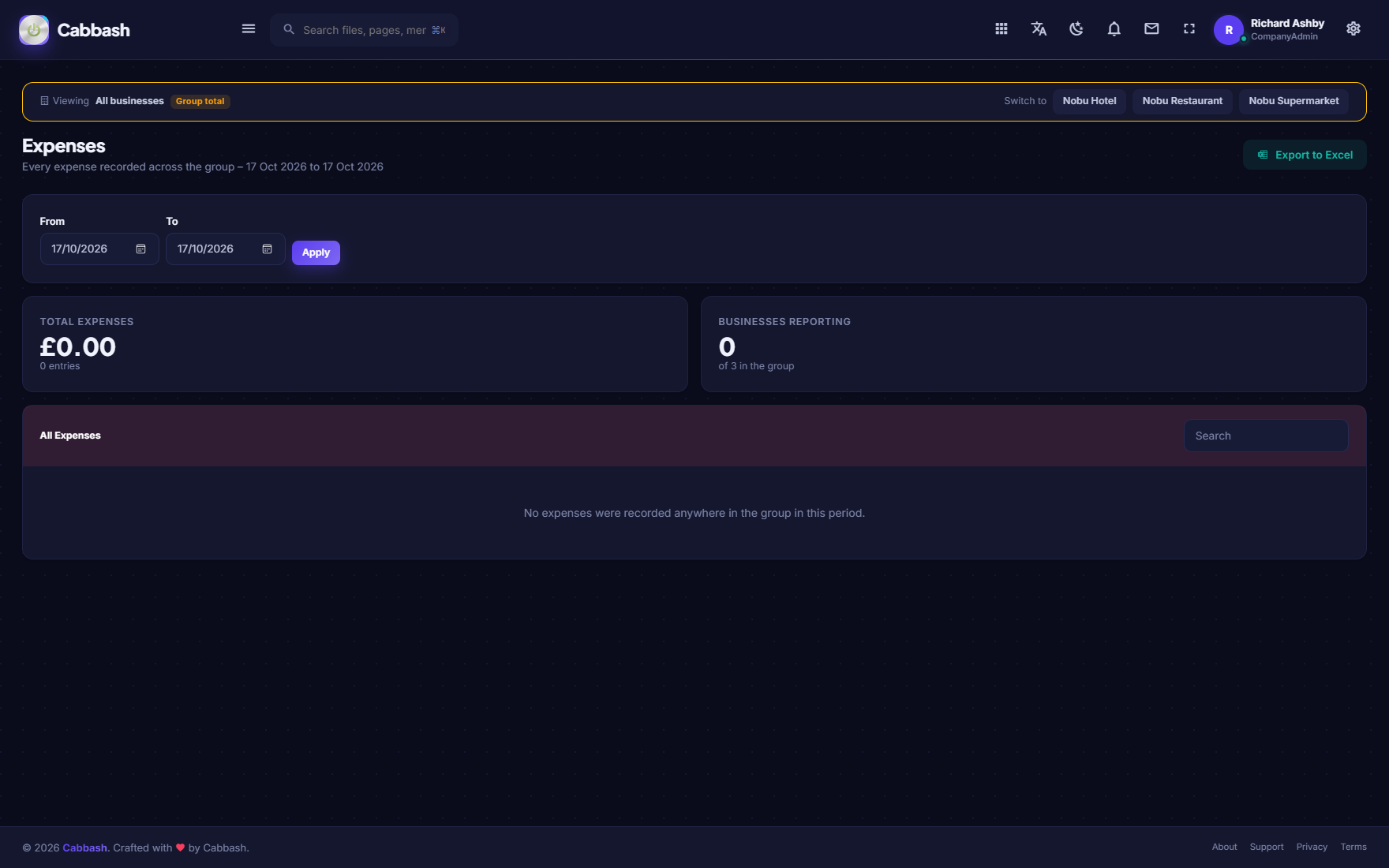Click the building icon beside Viewing

(x=44, y=101)
